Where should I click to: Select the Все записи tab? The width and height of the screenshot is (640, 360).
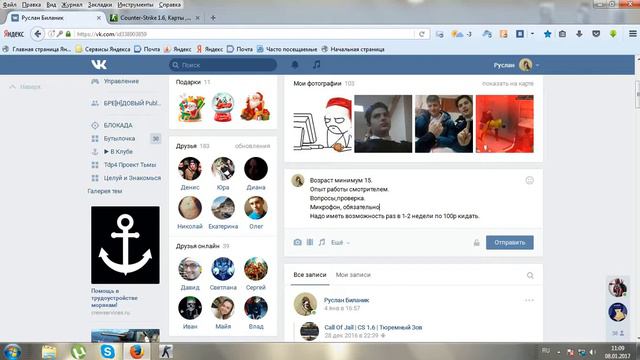click(x=310, y=275)
